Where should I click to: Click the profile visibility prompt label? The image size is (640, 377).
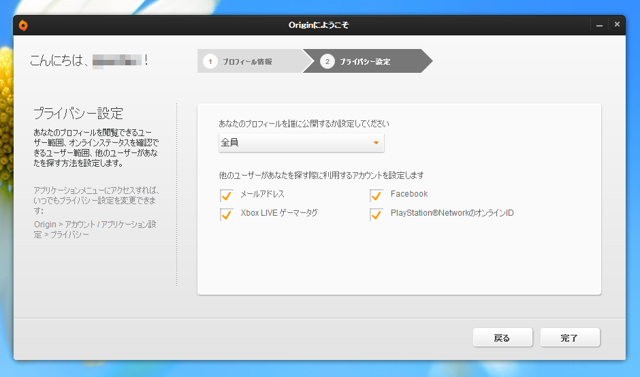tap(304, 124)
